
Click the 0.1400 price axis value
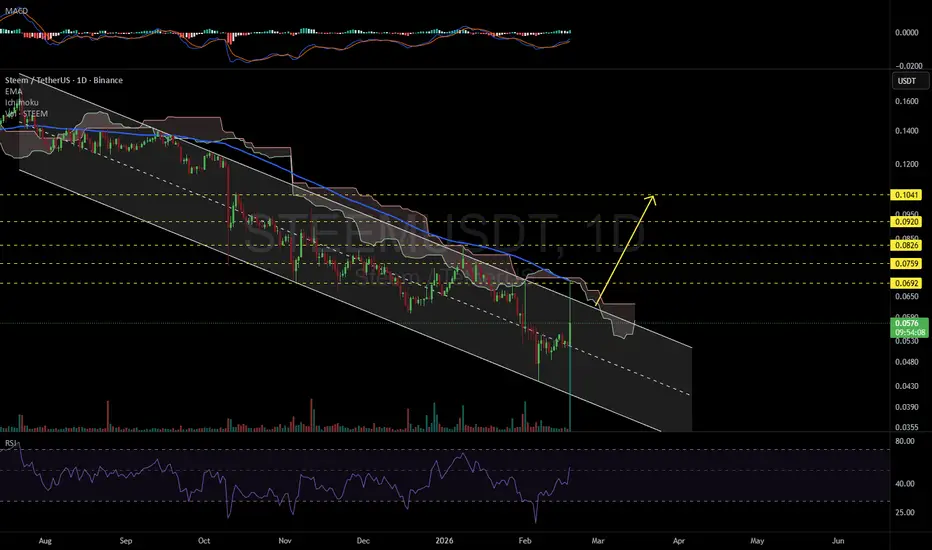[x=906, y=131]
